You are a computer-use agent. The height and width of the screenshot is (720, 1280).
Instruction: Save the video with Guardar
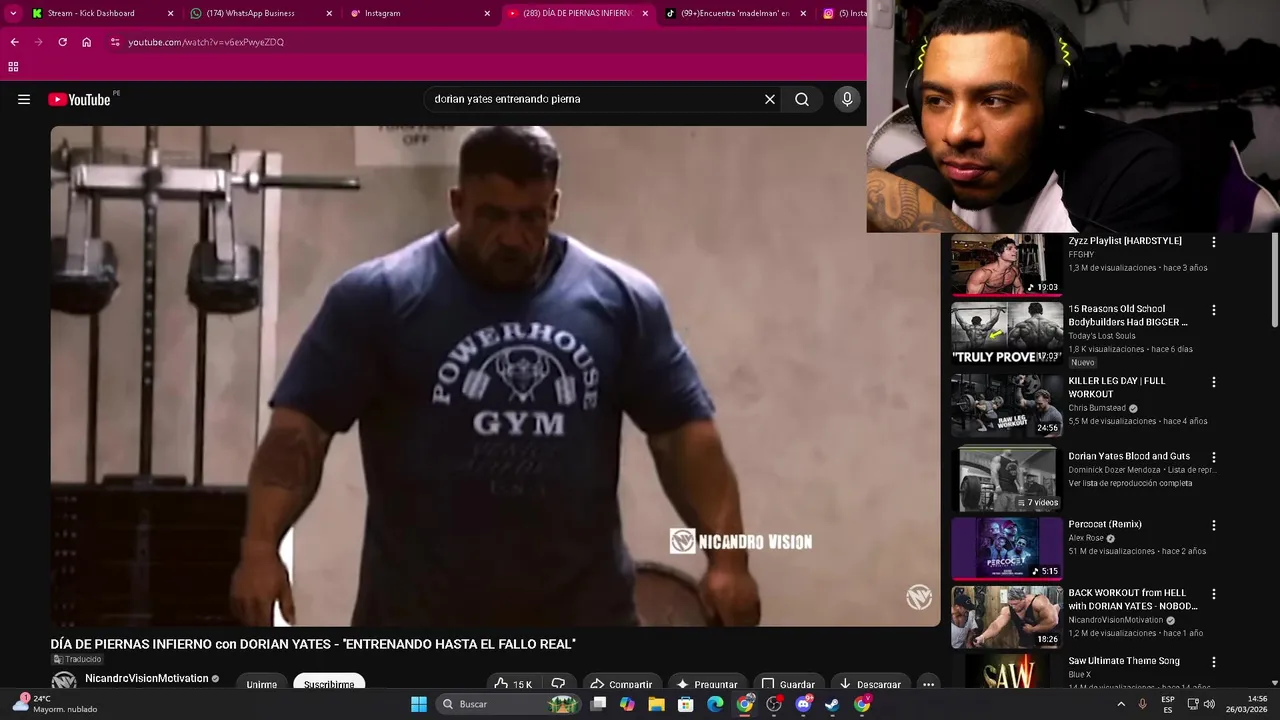click(x=788, y=684)
